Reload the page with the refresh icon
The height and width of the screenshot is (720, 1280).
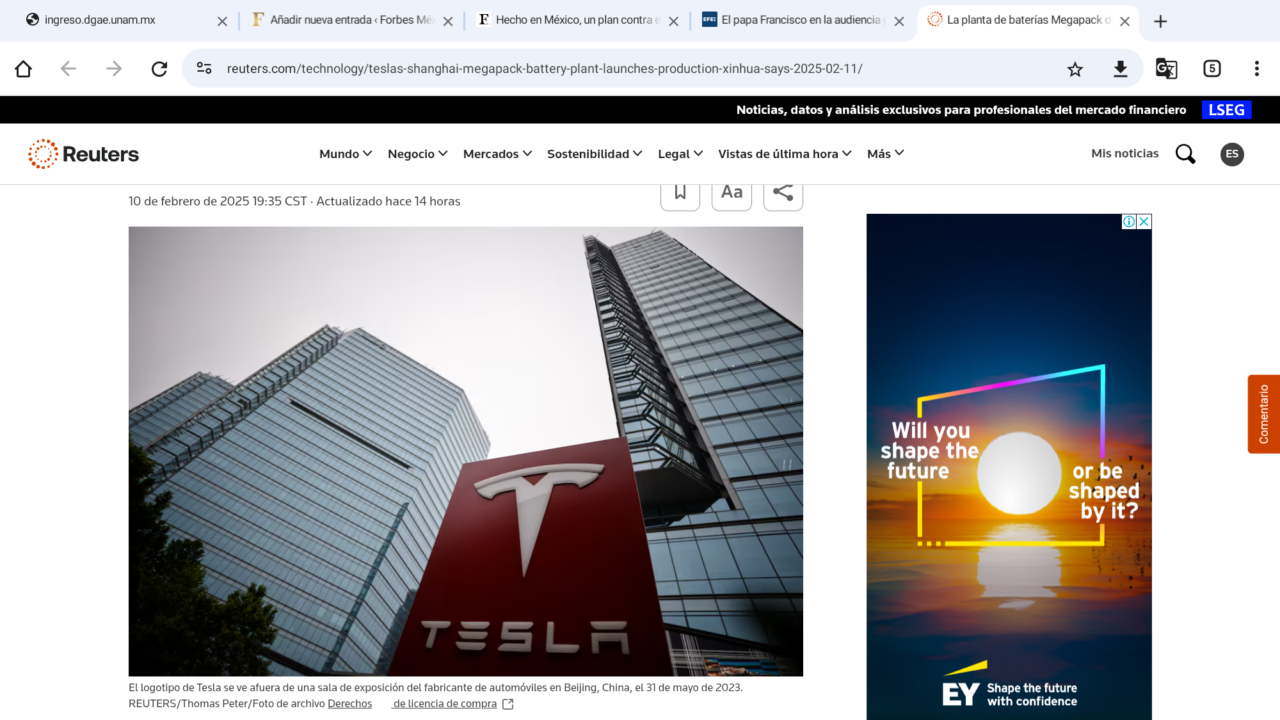click(159, 69)
